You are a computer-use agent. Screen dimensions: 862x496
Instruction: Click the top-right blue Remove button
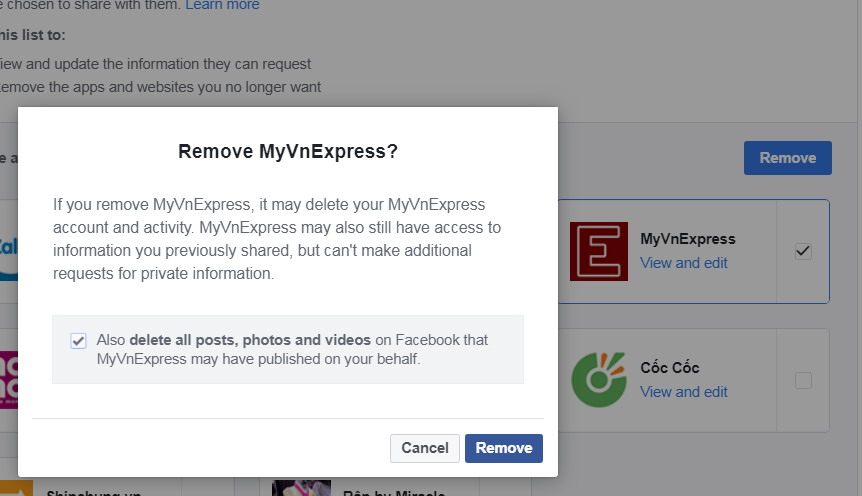787,158
